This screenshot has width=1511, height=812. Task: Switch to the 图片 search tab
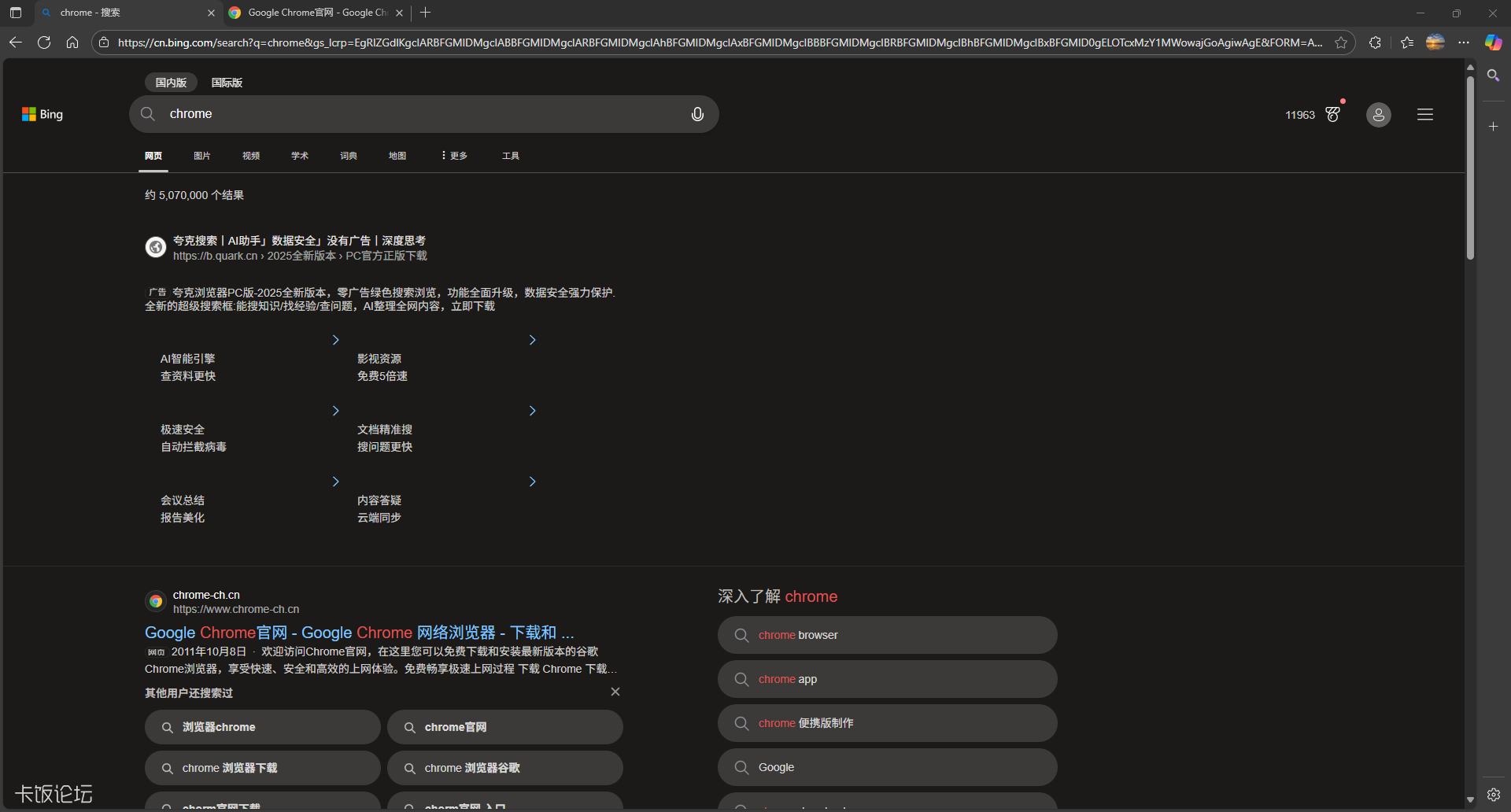click(202, 155)
